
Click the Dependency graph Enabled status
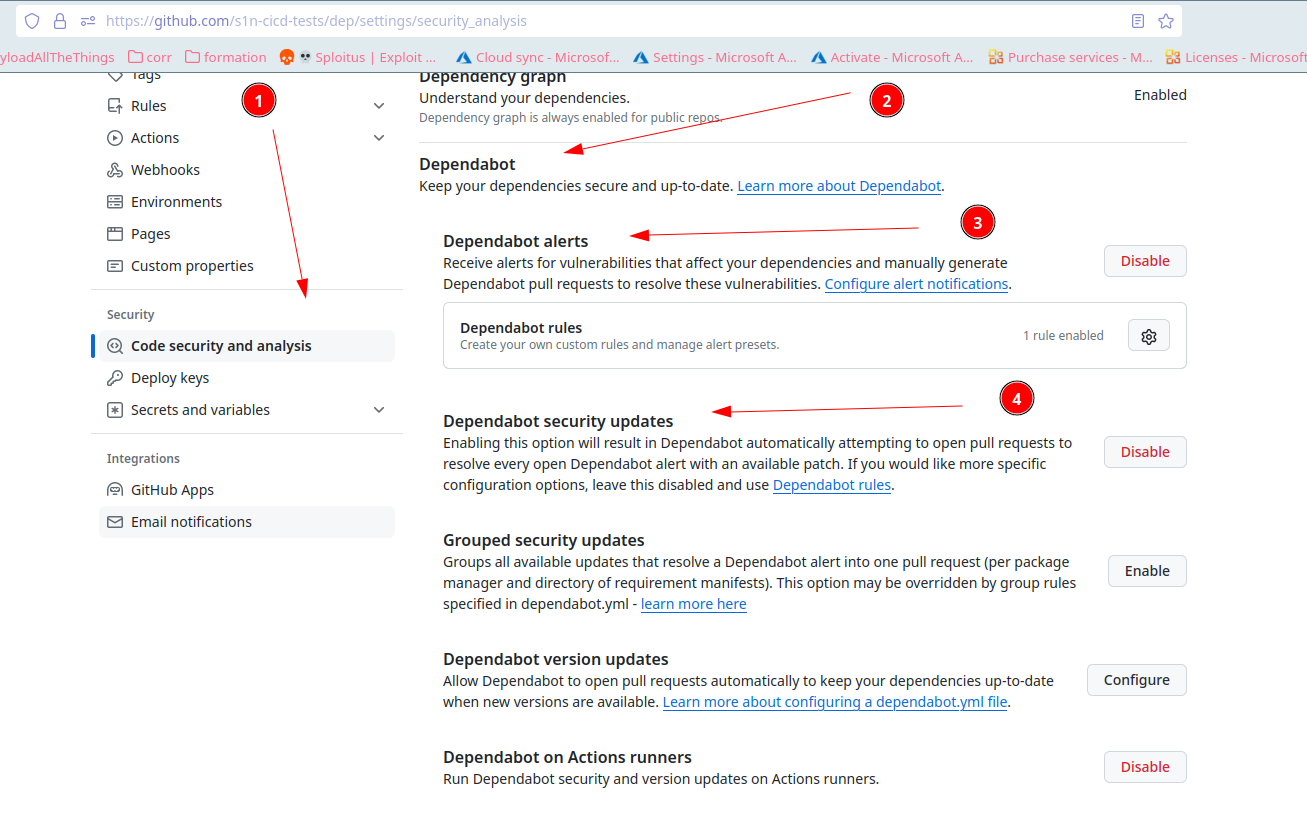coord(1160,95)
